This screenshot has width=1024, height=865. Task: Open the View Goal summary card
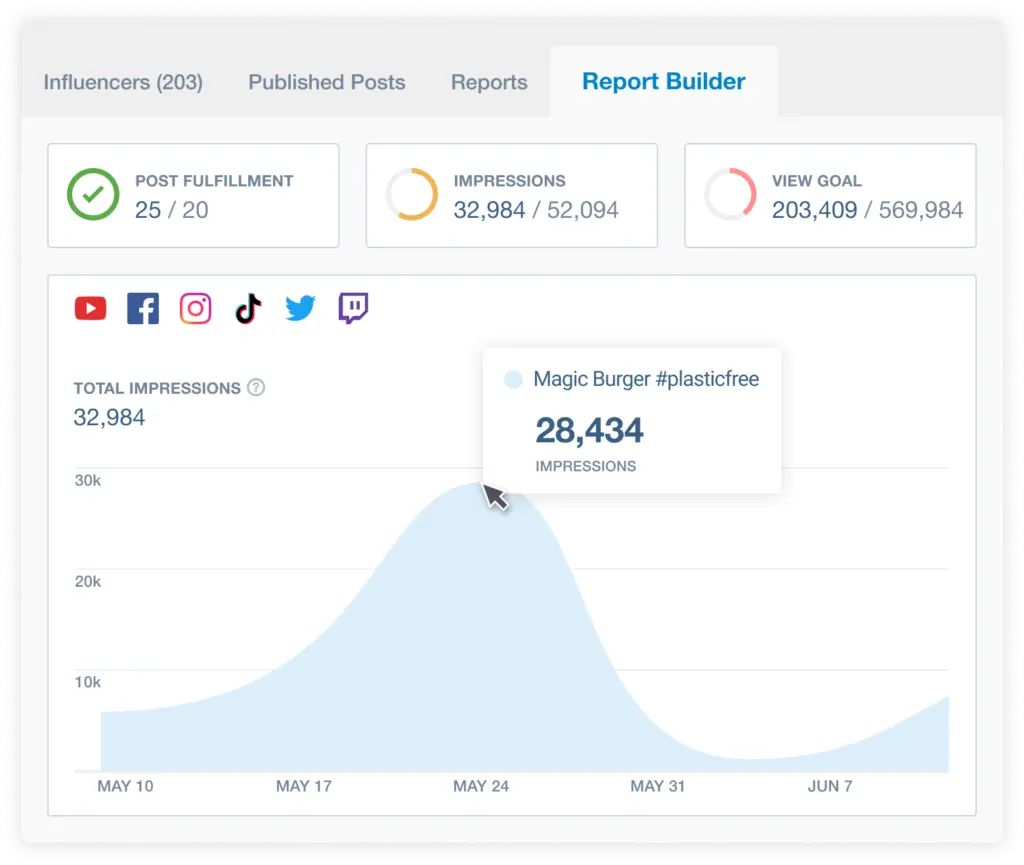pyautogui.click(x=830, y=195)
